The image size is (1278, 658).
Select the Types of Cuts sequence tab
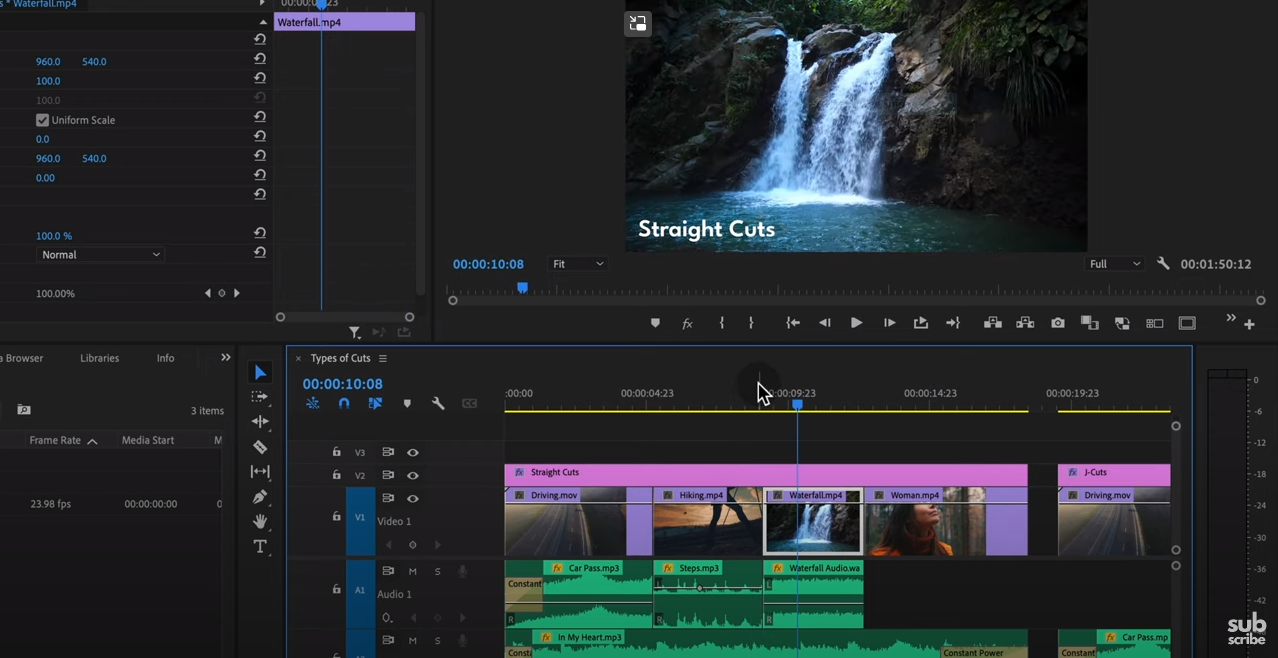tap(340, 358)
